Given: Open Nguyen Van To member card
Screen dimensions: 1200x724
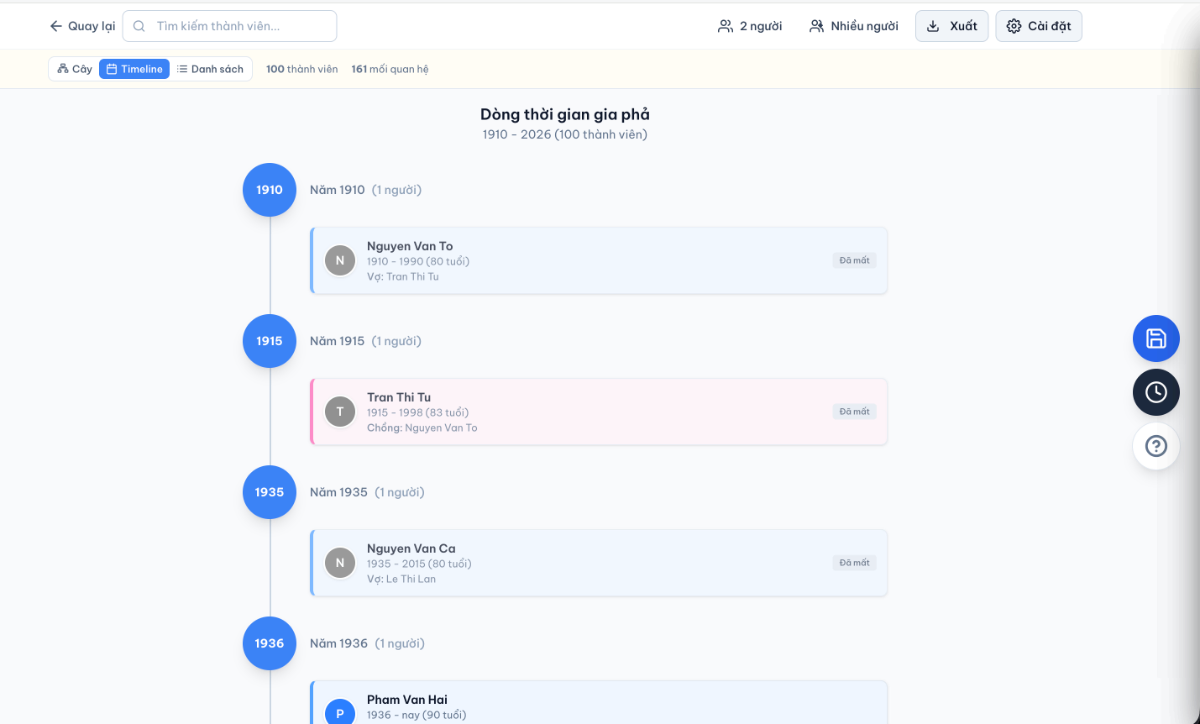Looking at the screenshot, I should [599, 260].
